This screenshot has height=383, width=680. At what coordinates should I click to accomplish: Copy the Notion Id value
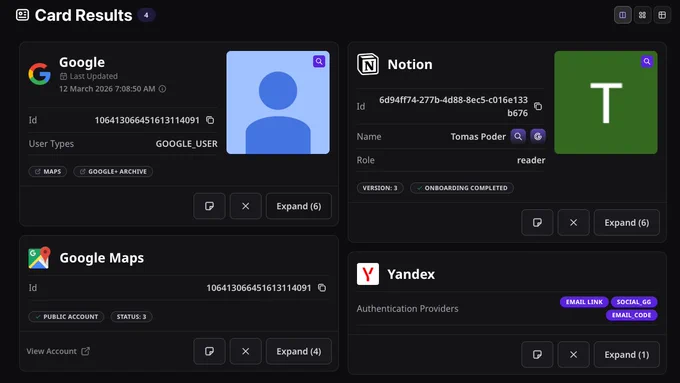(538, 106)
